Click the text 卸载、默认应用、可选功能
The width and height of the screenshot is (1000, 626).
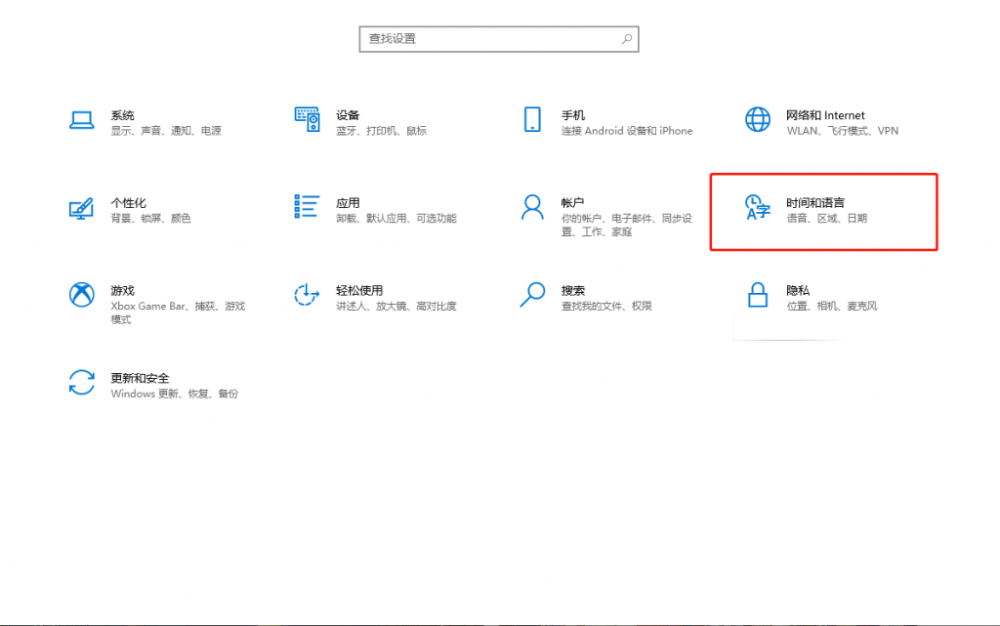396,219
